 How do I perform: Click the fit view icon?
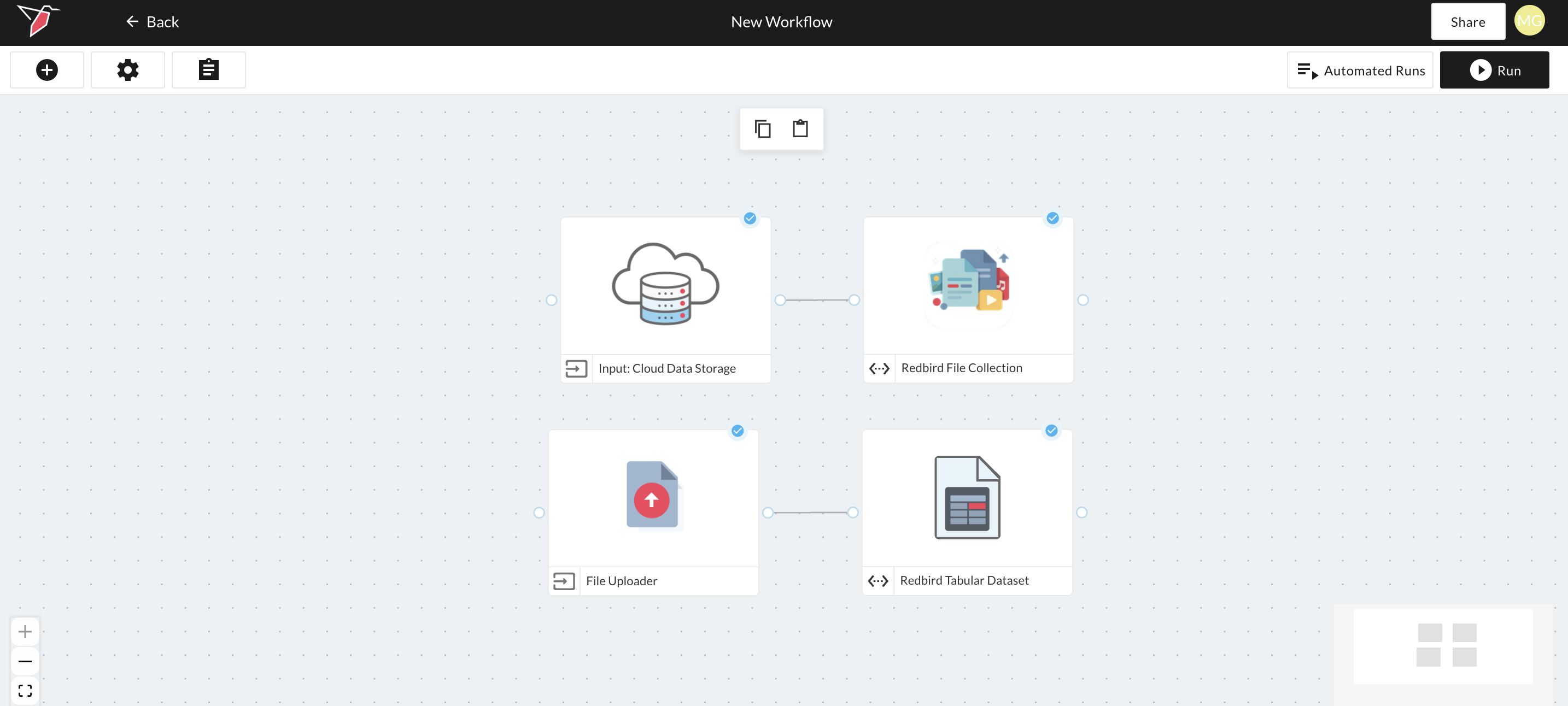(x=25, y=691)
